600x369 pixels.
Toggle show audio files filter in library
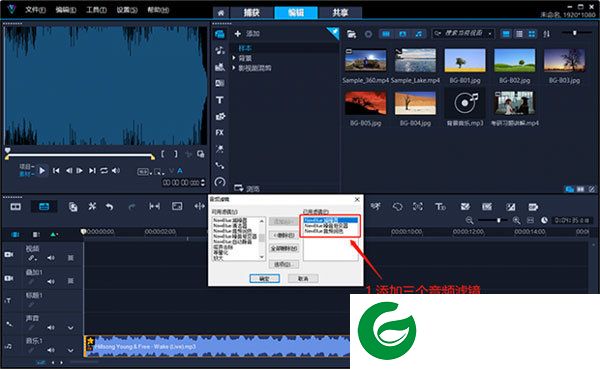[x=419, y=34]
